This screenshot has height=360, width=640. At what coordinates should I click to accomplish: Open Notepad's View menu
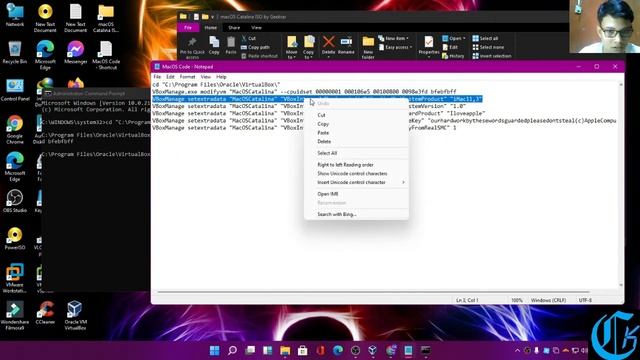coord(206,77)
